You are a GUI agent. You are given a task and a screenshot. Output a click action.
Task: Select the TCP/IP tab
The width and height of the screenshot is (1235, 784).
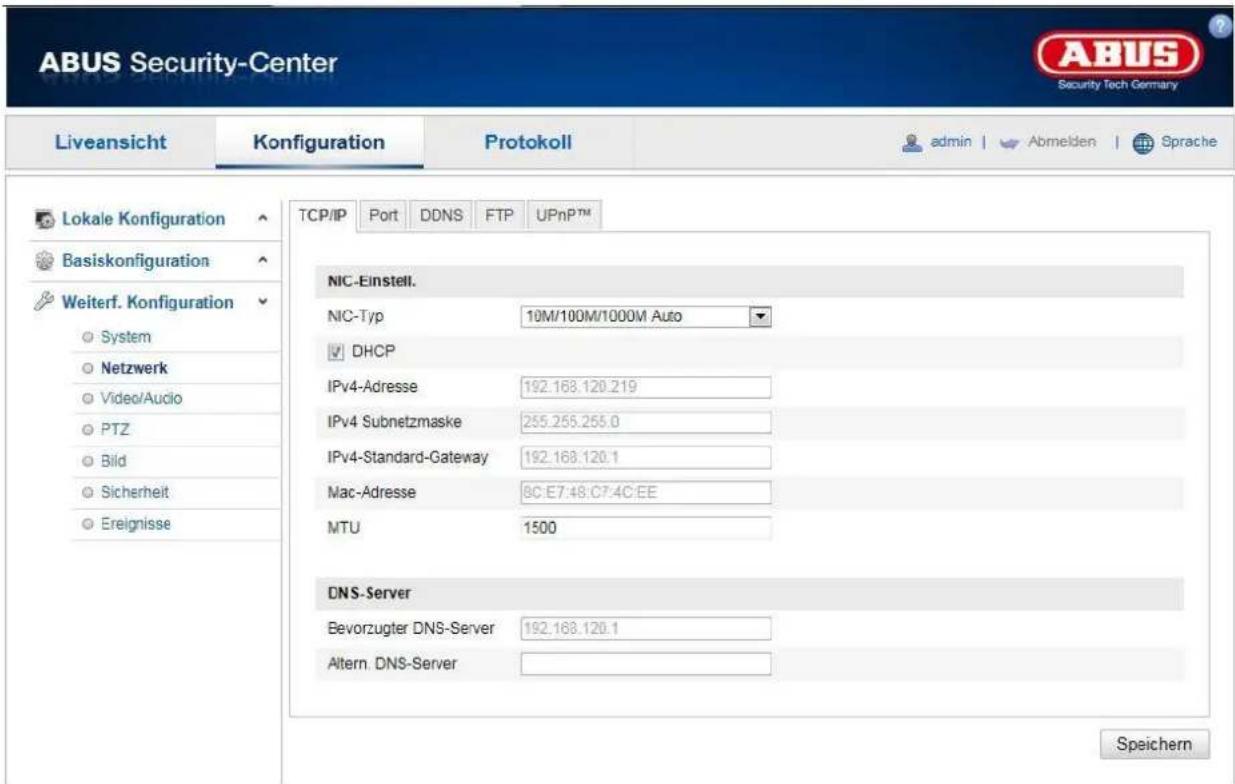323,217
